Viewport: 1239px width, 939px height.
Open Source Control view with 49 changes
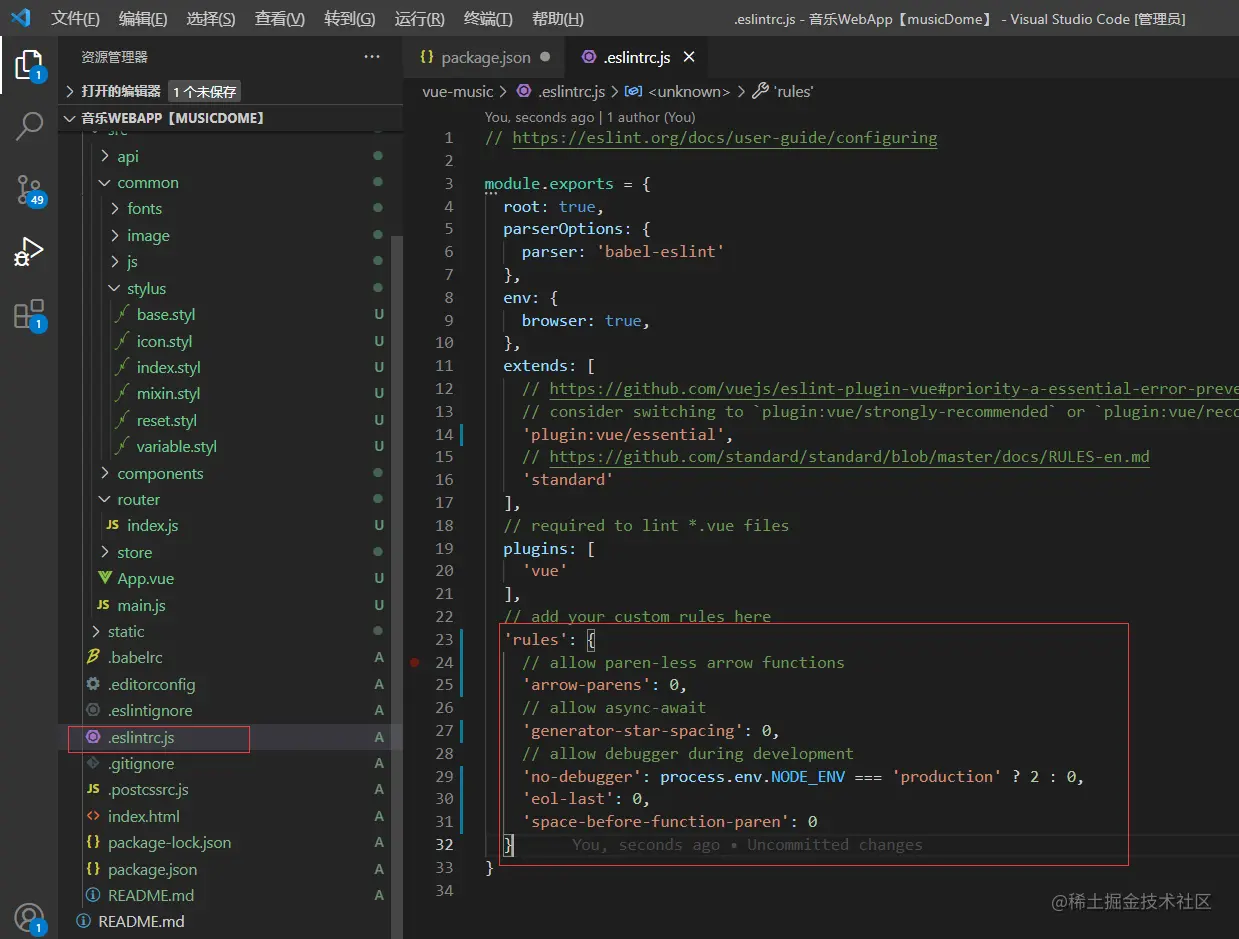(29, 189)
